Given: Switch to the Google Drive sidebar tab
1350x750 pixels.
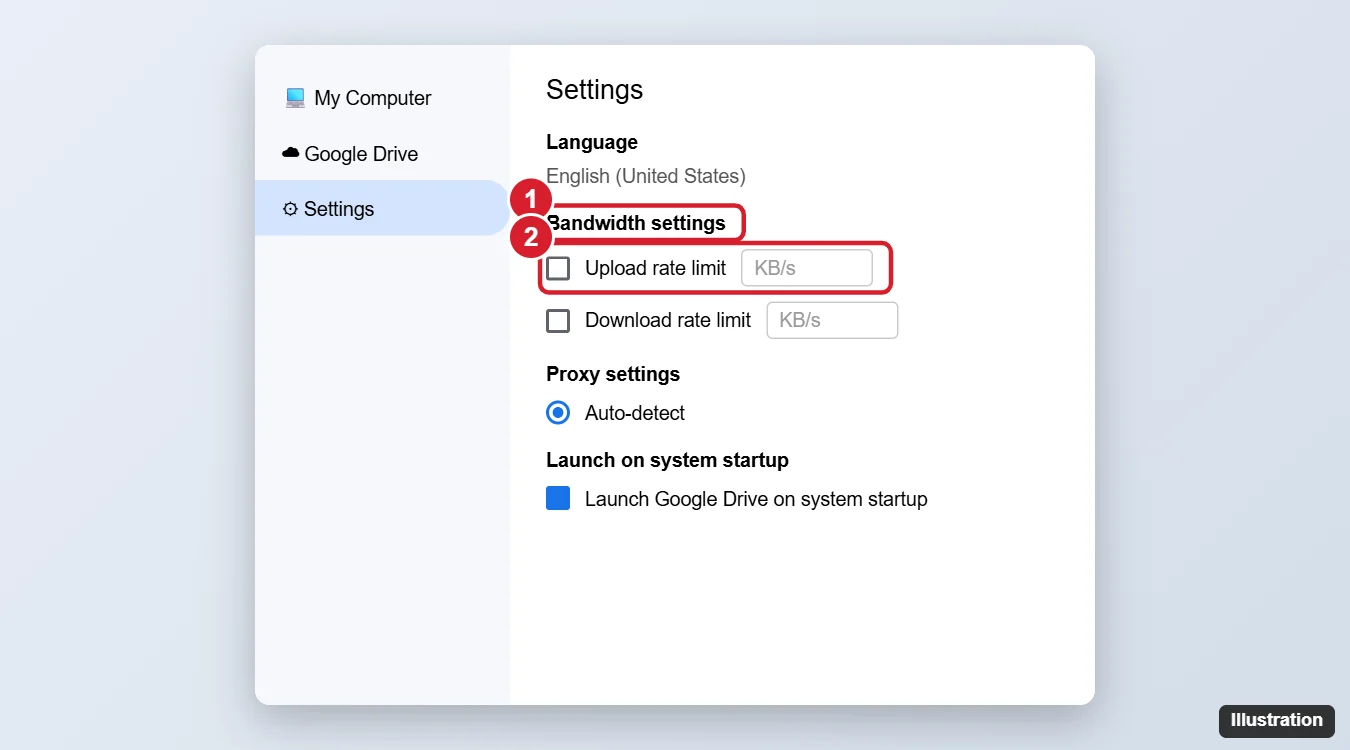Looking at the screenshot, I should 382,154.
